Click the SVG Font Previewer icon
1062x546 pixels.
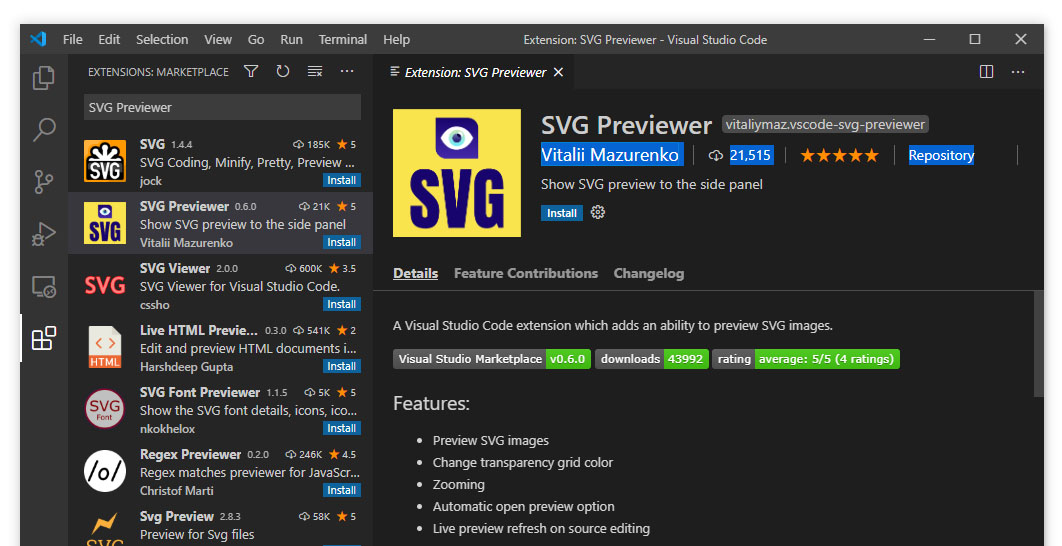105,409
